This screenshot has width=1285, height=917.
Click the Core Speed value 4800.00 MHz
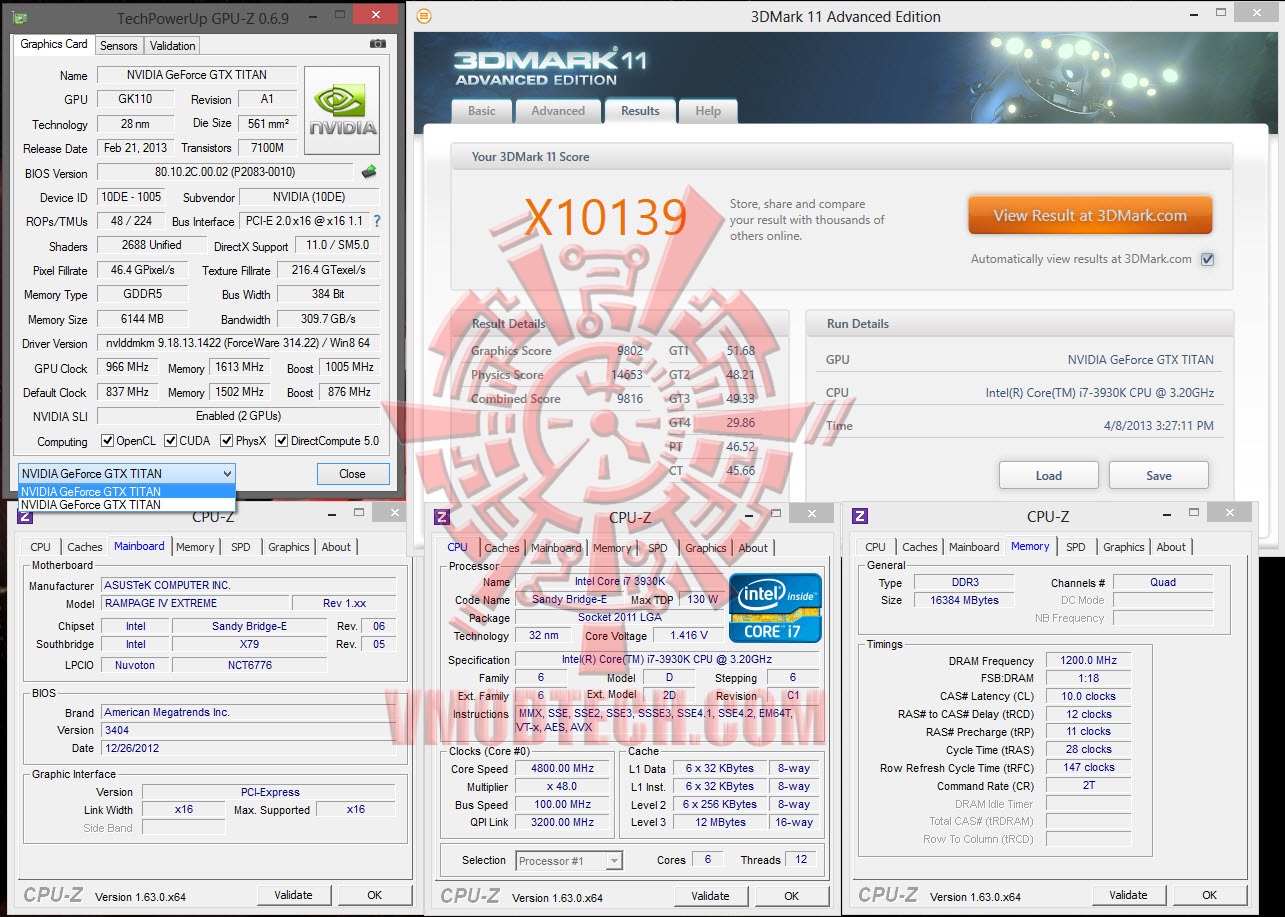coord(564,769)
